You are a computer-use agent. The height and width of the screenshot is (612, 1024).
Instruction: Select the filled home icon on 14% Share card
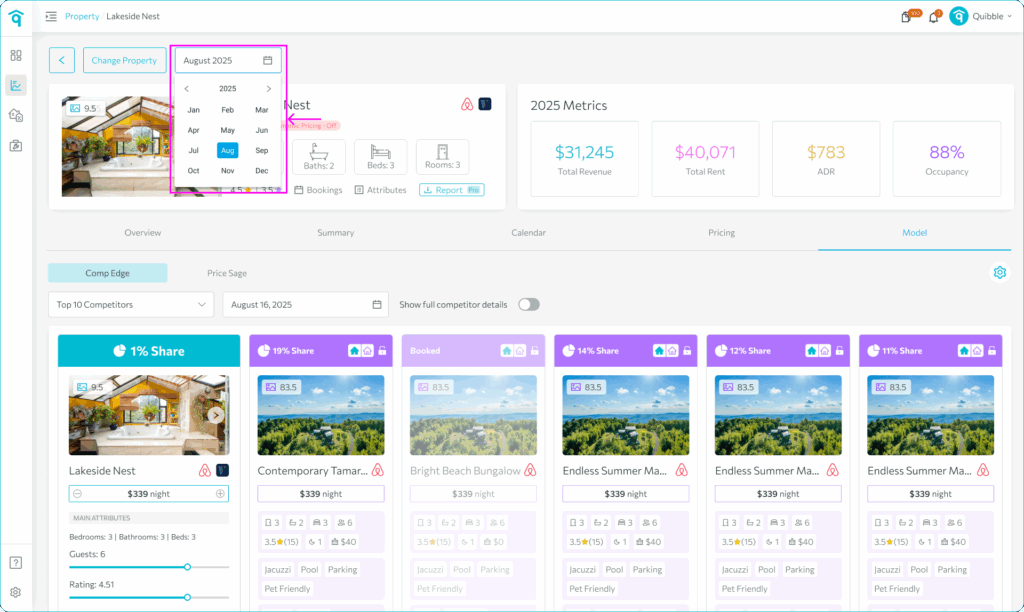[x=659, y=351]
